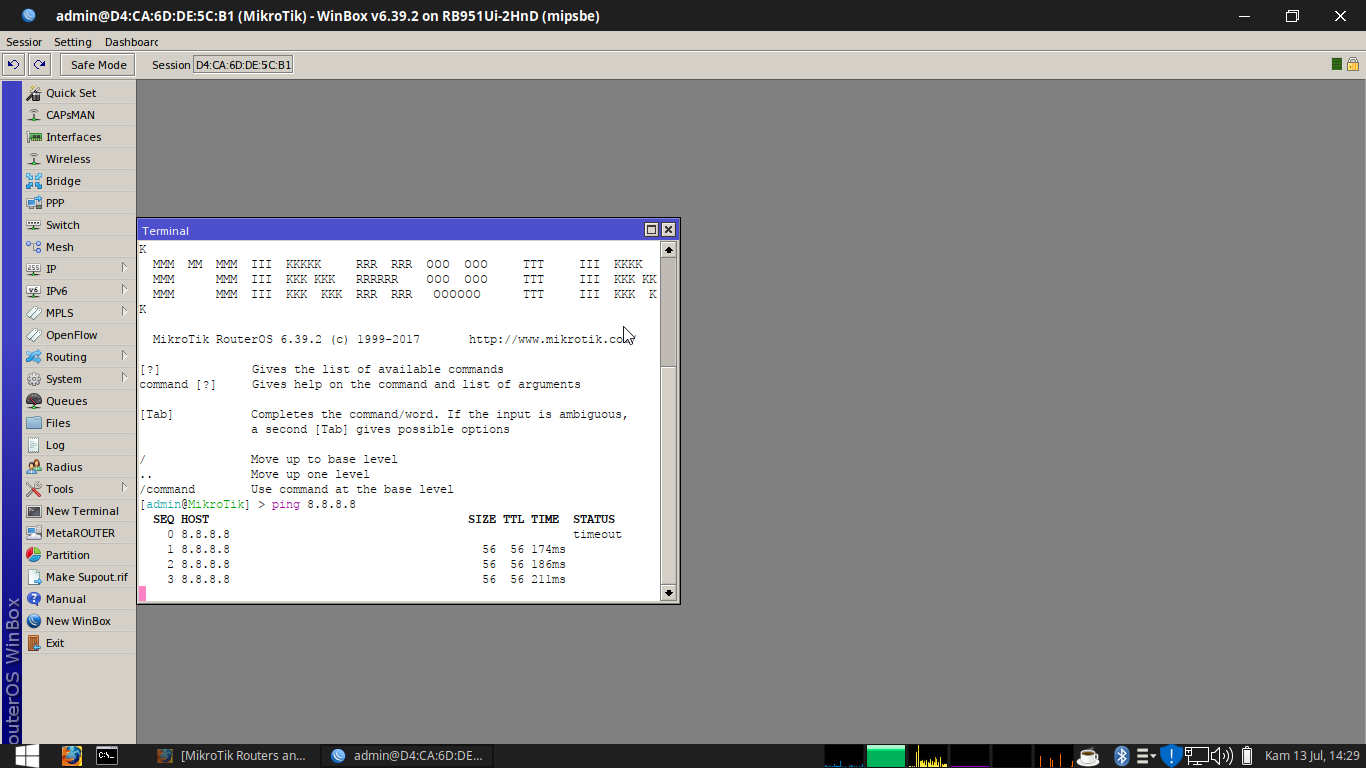
Task: Click the Session address field
Action: coord(243,65)
